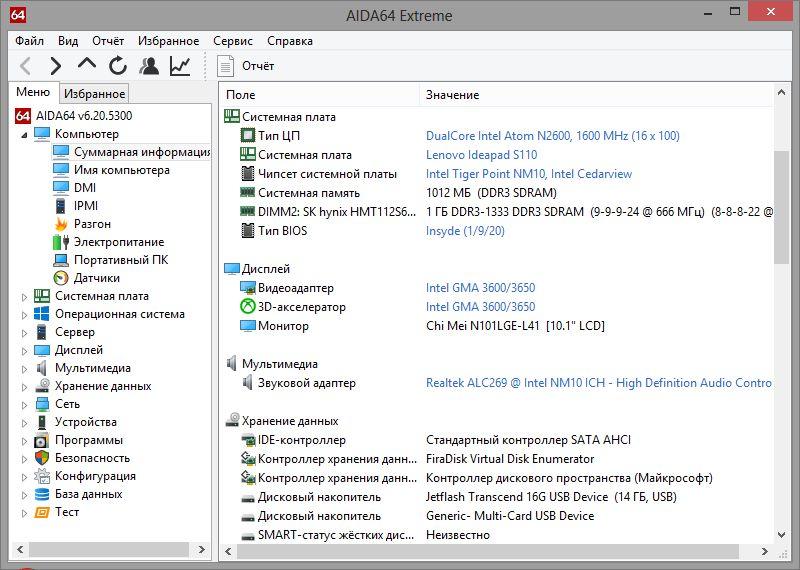This screenshot has width=800, height=570.
Task: Open the Intel Tiger Point NM10 chipset link
Action: (529, 174)
